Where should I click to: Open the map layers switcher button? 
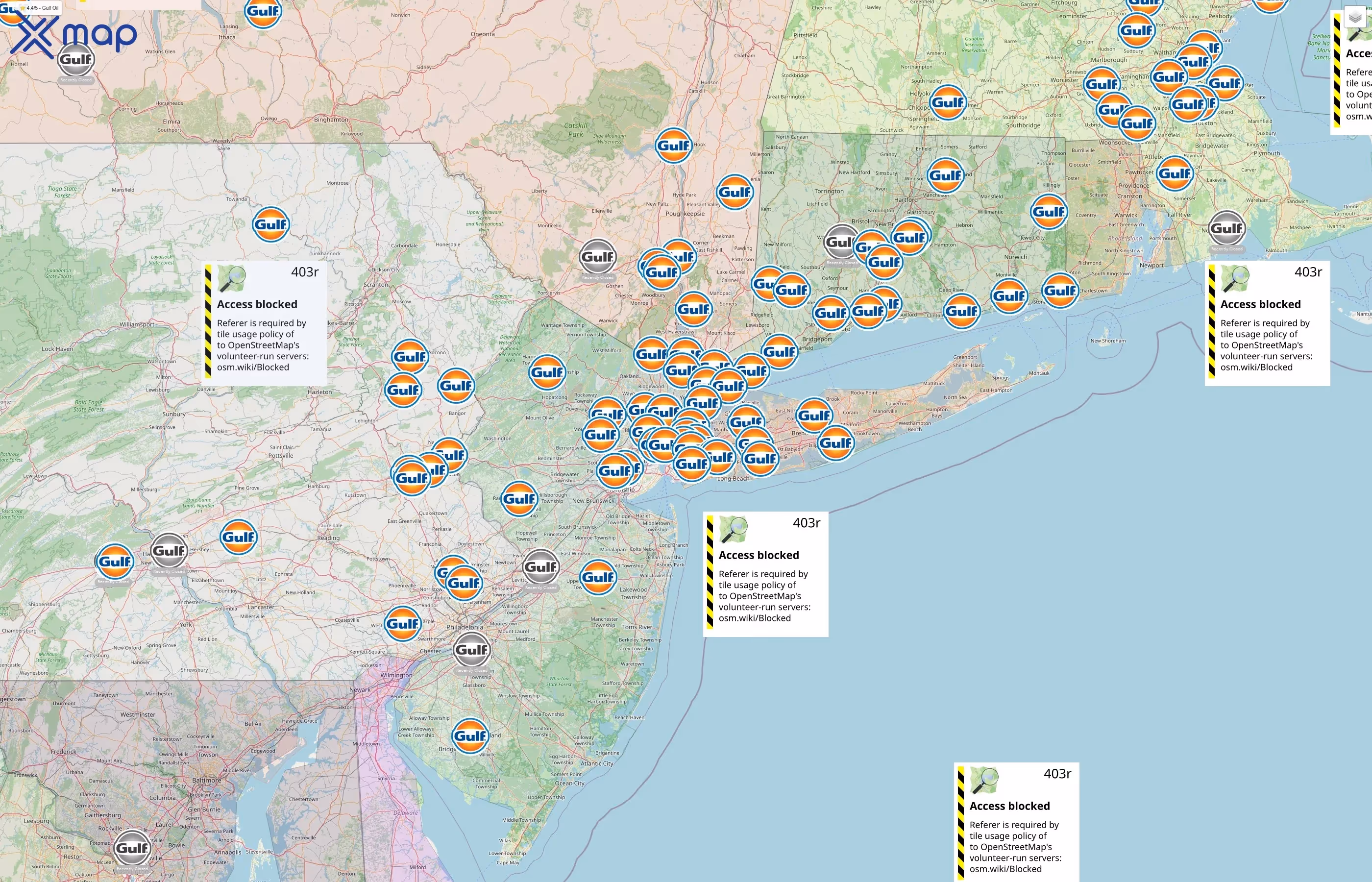tap(1354, 18)
